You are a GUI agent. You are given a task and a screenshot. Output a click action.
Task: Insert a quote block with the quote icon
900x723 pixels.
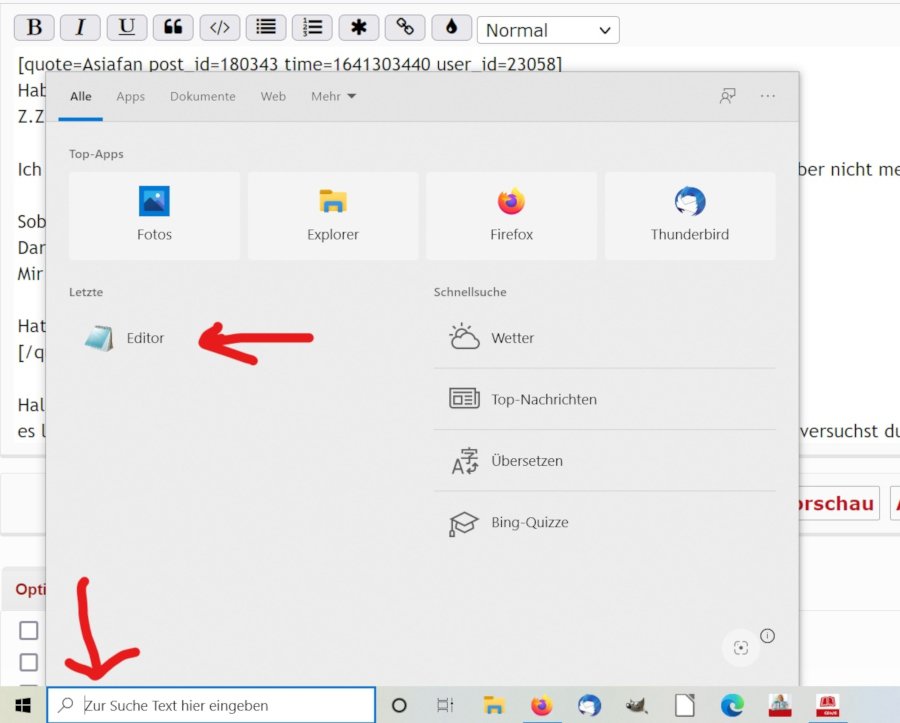click(173, 28)
